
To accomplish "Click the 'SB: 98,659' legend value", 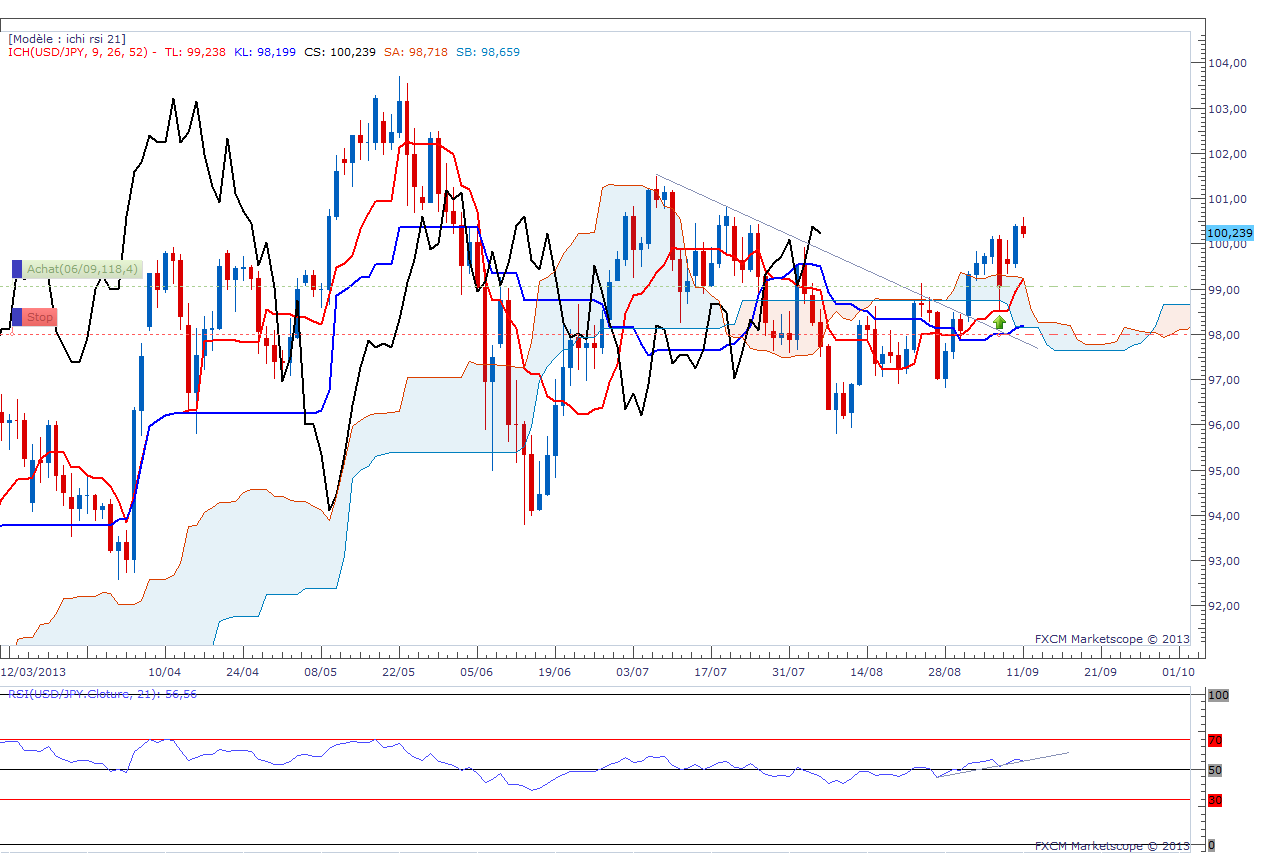I will [487, 52].
